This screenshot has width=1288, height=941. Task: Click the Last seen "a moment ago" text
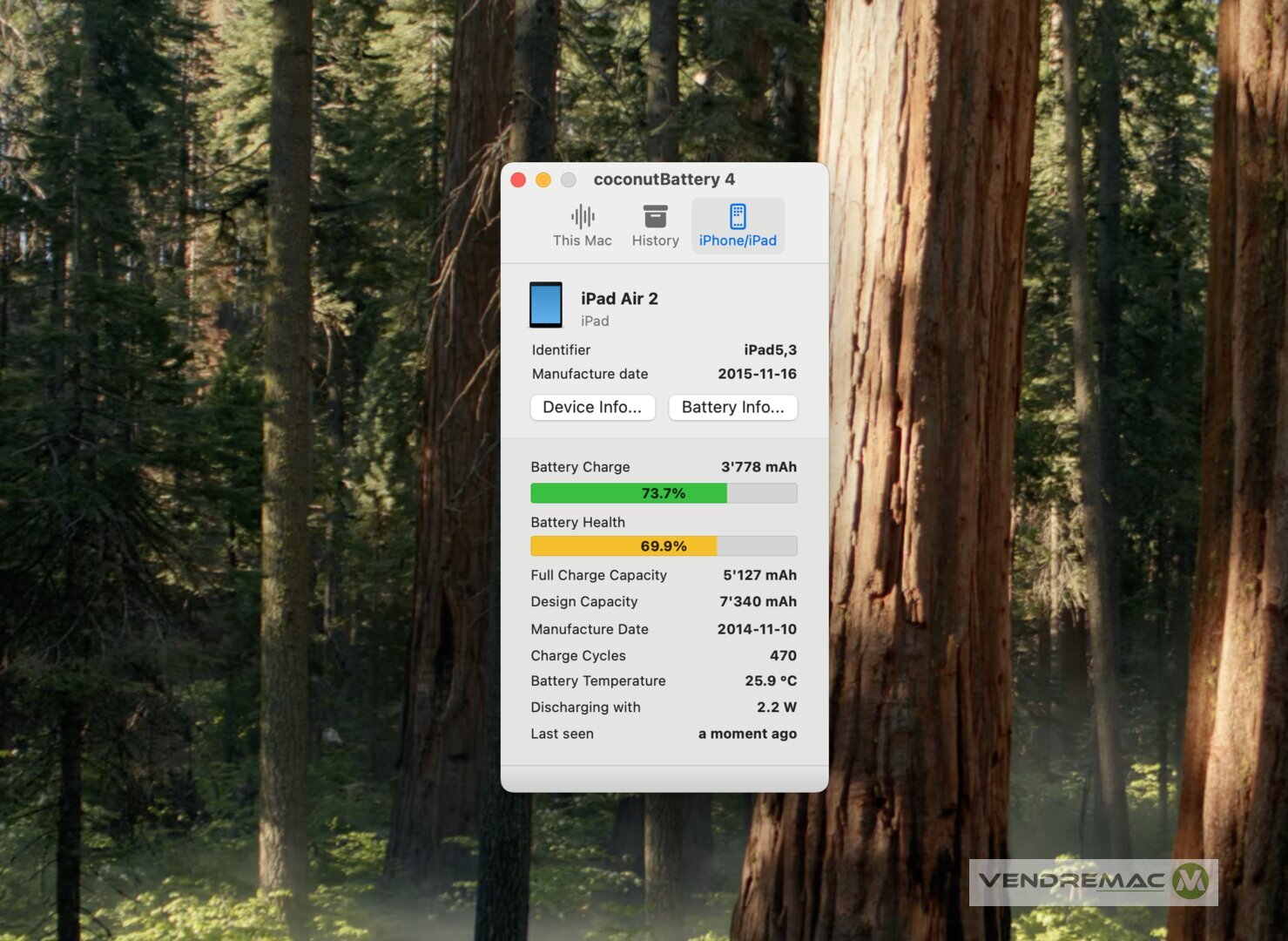click(x=747, y=734)
